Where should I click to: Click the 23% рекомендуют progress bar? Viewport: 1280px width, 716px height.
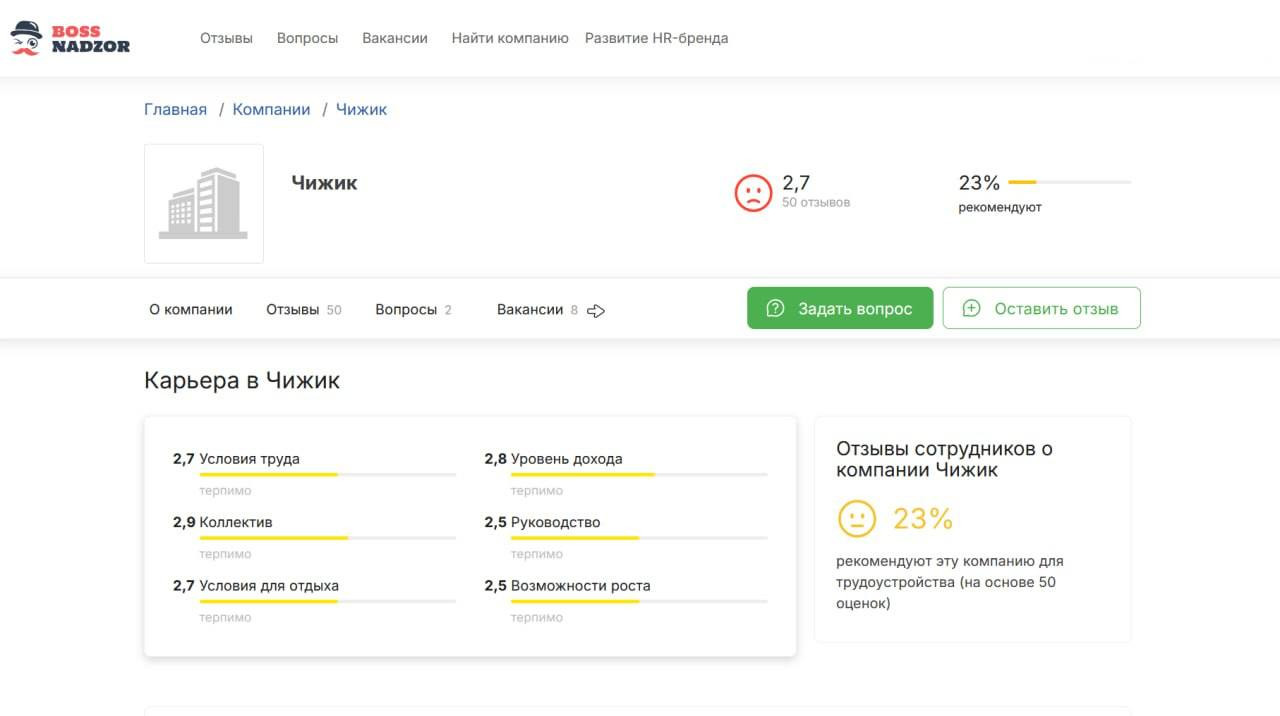pyautogui.click(x=1069, y=182)
